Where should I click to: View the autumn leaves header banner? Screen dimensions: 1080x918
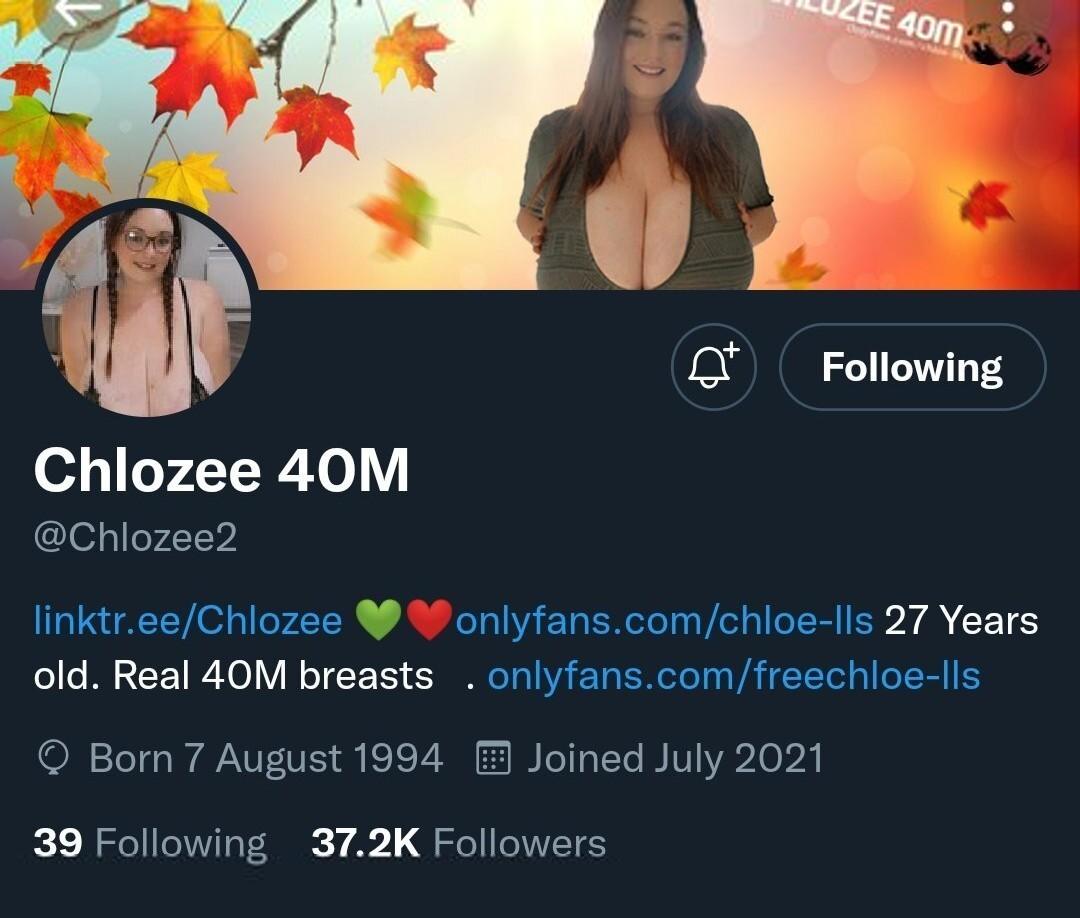pos(540,145)
